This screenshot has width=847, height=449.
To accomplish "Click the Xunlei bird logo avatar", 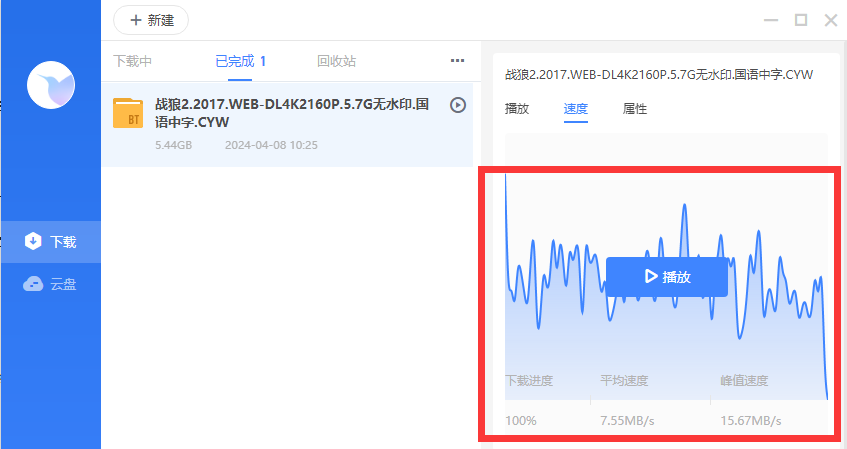I will tap(51, 85).
